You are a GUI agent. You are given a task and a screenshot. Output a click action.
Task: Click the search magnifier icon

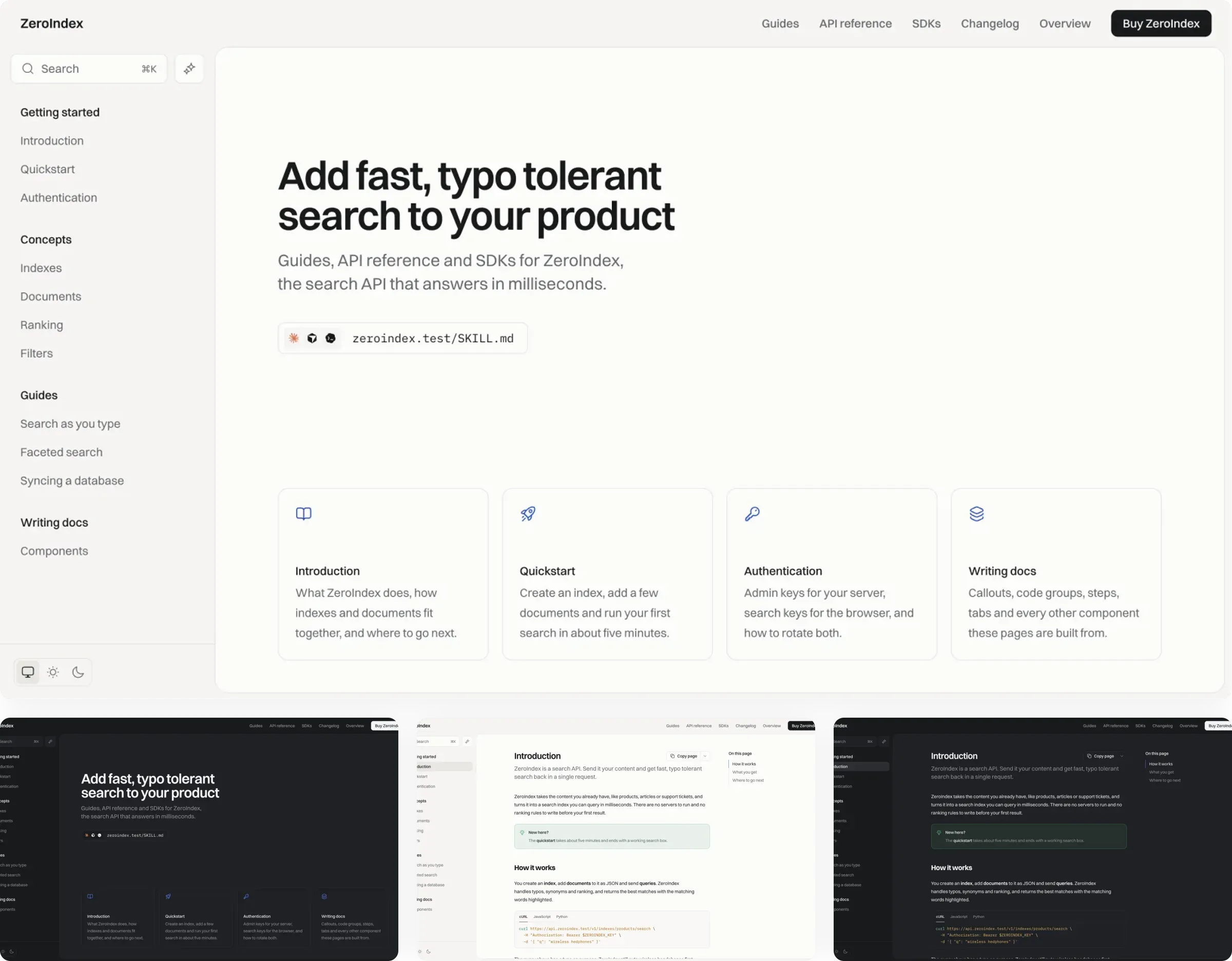(28, 69)
